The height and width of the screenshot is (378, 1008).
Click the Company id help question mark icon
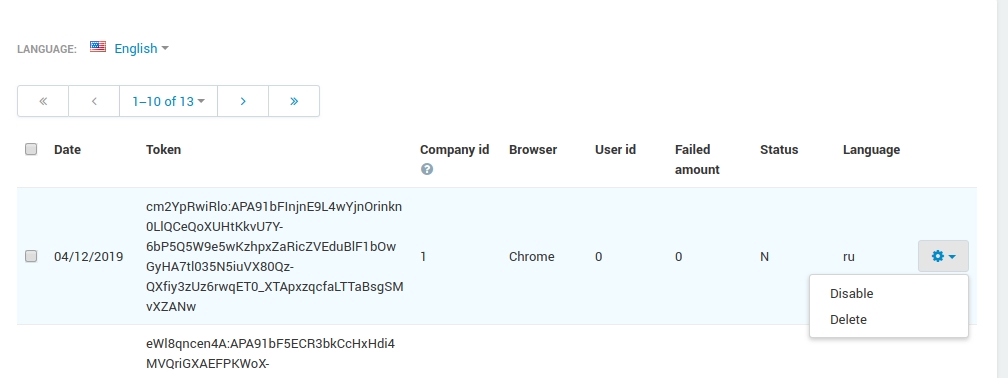click(427, 169)
